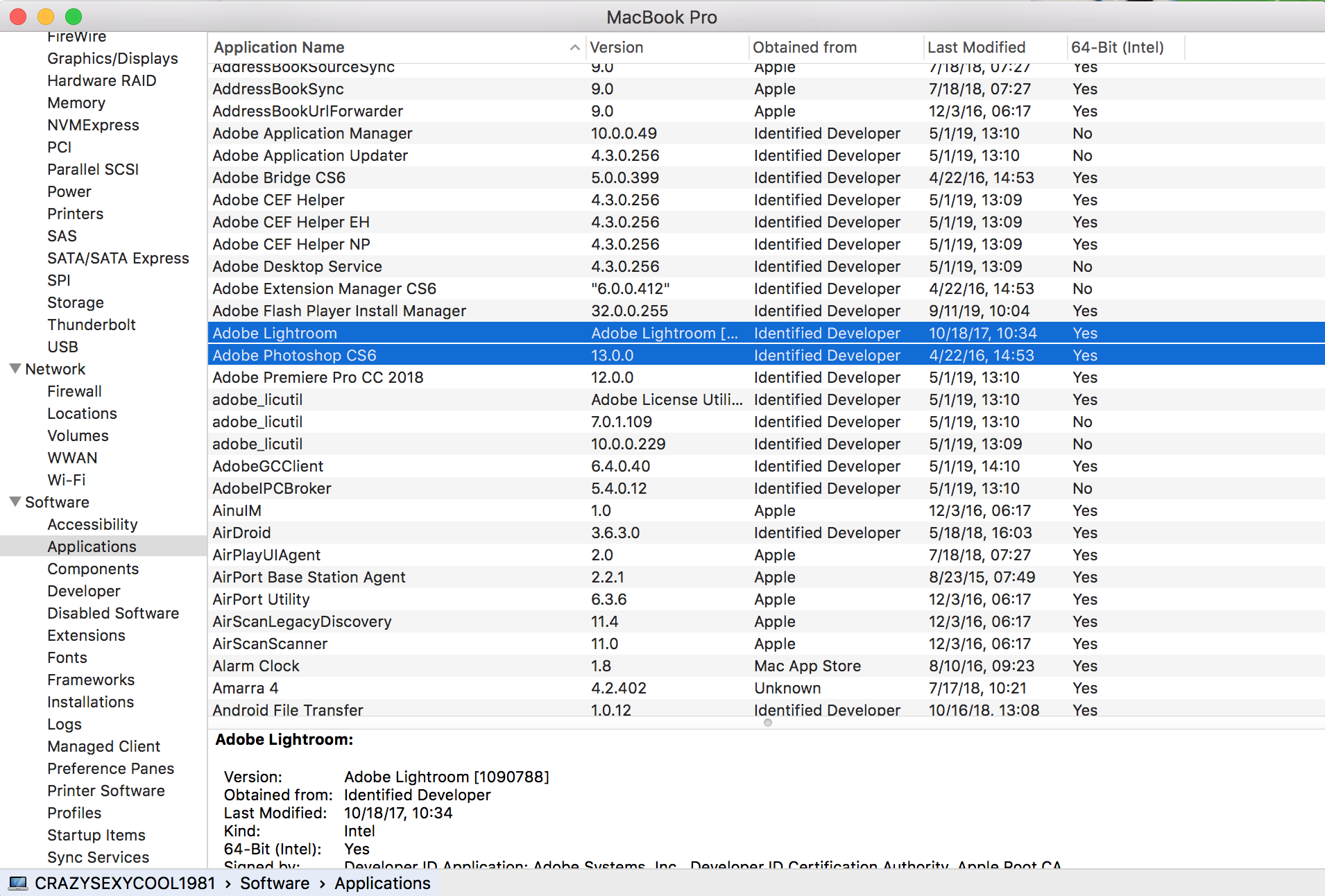Screen dimensions: 1325x896
Task: Select Thunderbolt in sidebar
Action: click(x=92, y=325)
